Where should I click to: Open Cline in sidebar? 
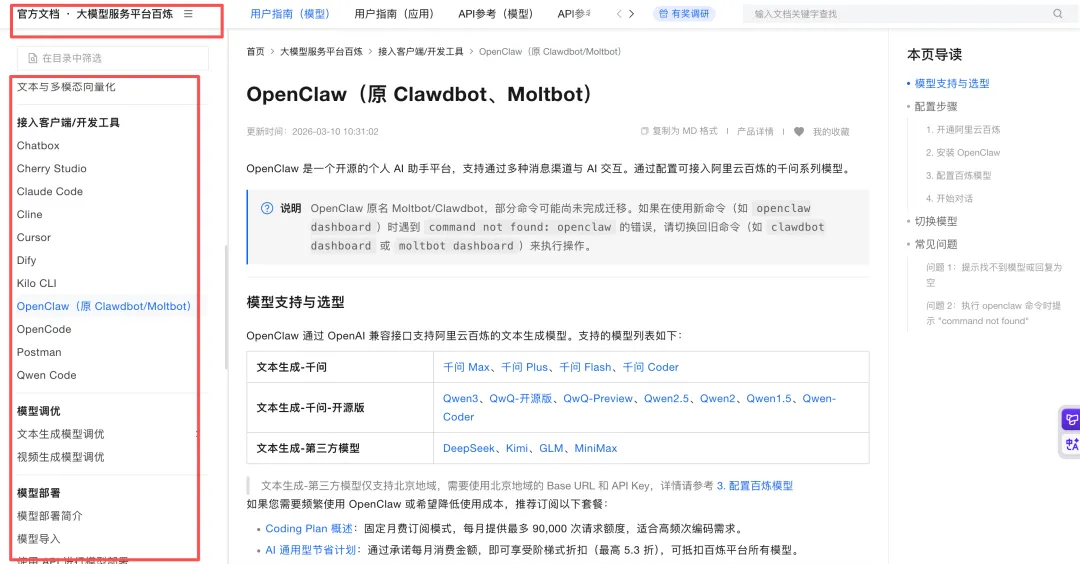[30, 214]
